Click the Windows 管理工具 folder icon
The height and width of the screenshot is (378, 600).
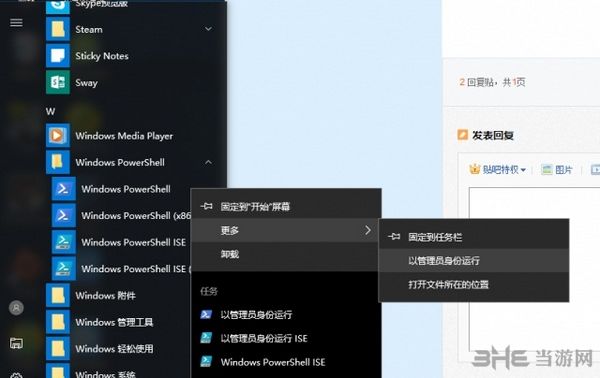point(58,322)
